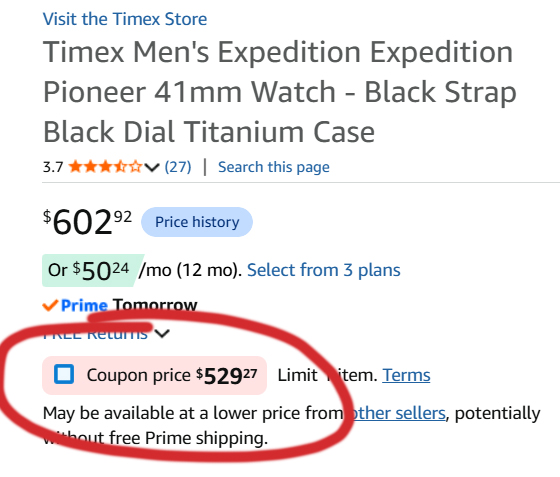Click the Limit 1 item text
Viewport: 560px width, 477px height.
pyautogui.click(x=328, y=375)
